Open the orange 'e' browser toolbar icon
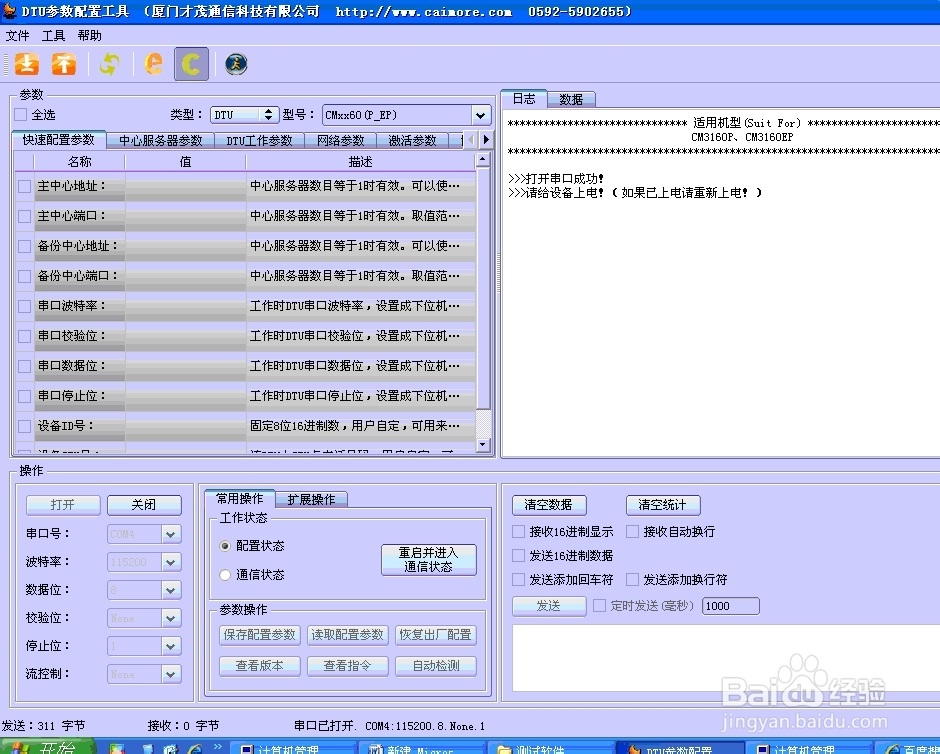The height and width of the screenshot is (754, 940). [x=152, y=63]
